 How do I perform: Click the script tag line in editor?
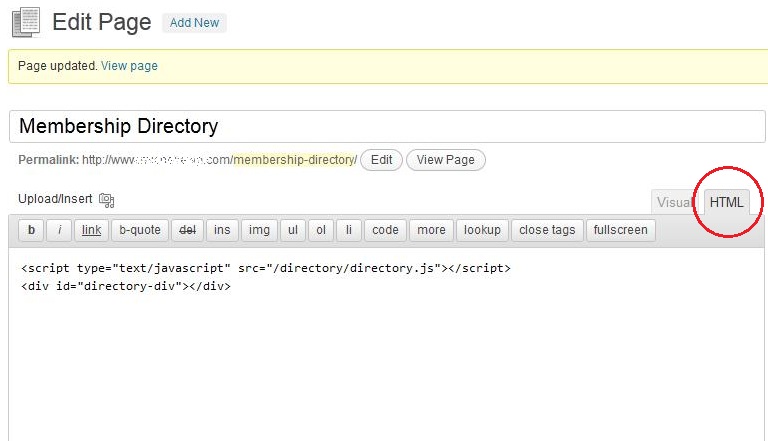coord(266,268)
